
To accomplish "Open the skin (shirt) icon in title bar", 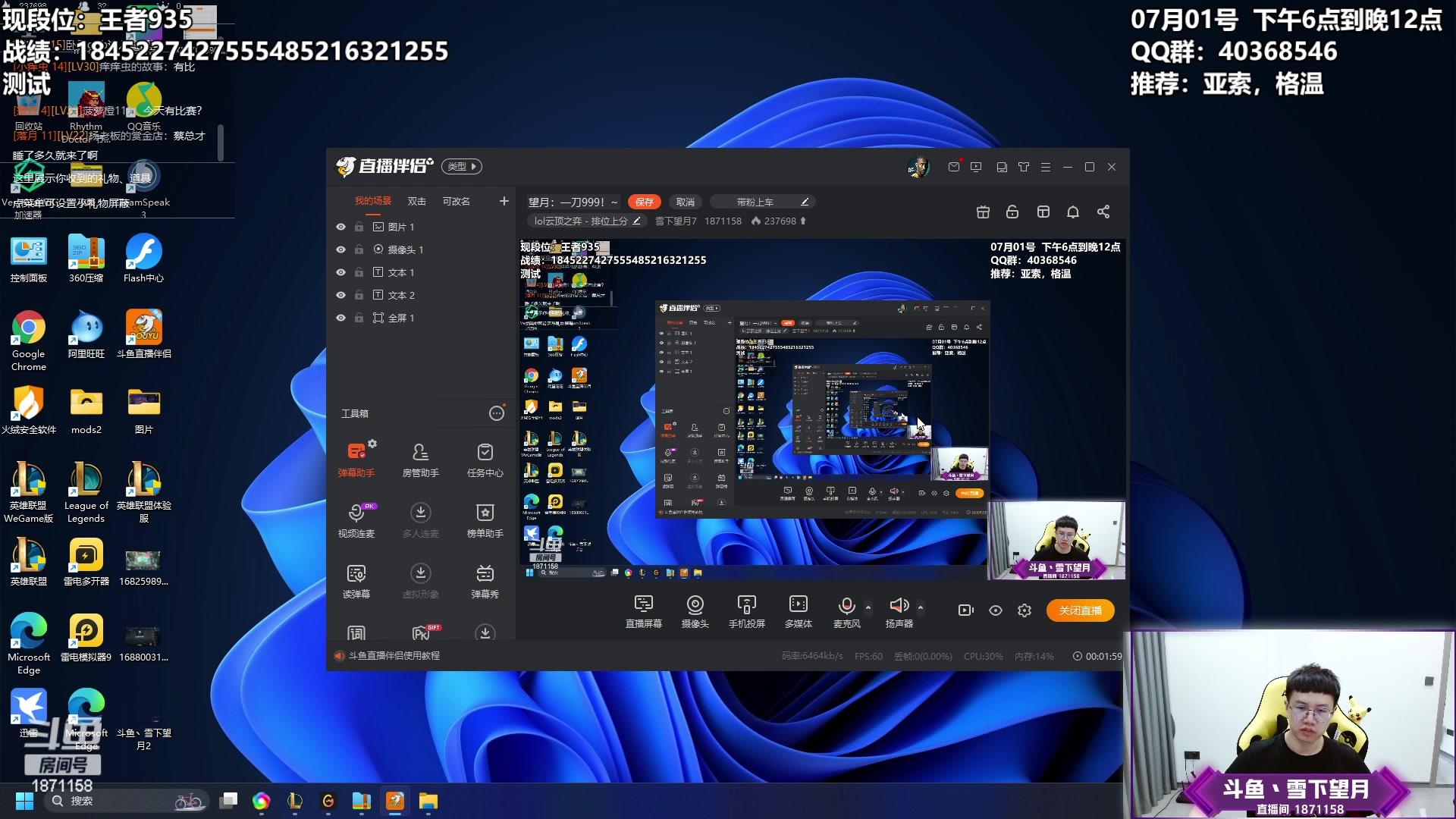I will (x=1024, y=167).
